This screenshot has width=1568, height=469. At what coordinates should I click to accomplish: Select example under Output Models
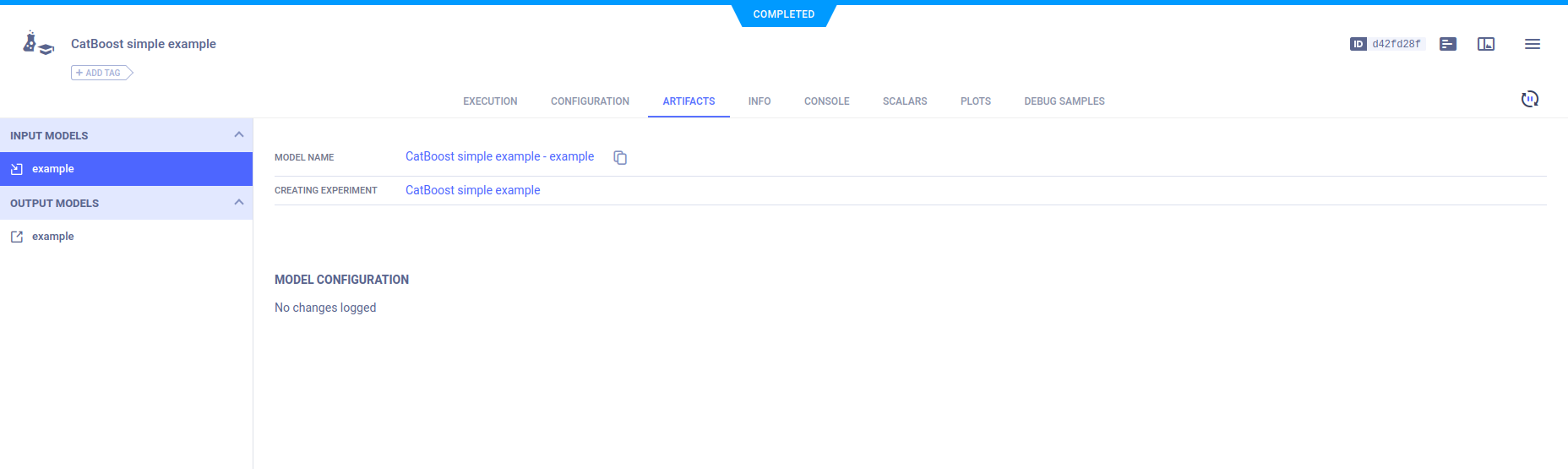pos(53,237)
